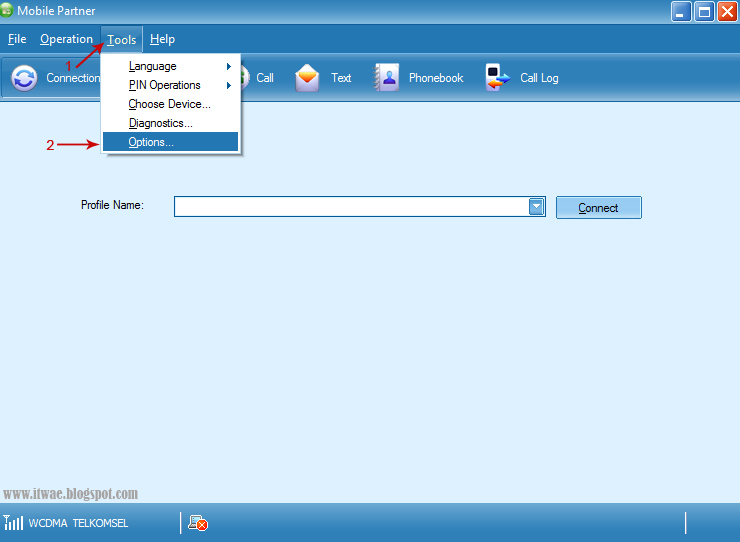Open the File menu
Screen dimensions: 740x542
[17, 39]
